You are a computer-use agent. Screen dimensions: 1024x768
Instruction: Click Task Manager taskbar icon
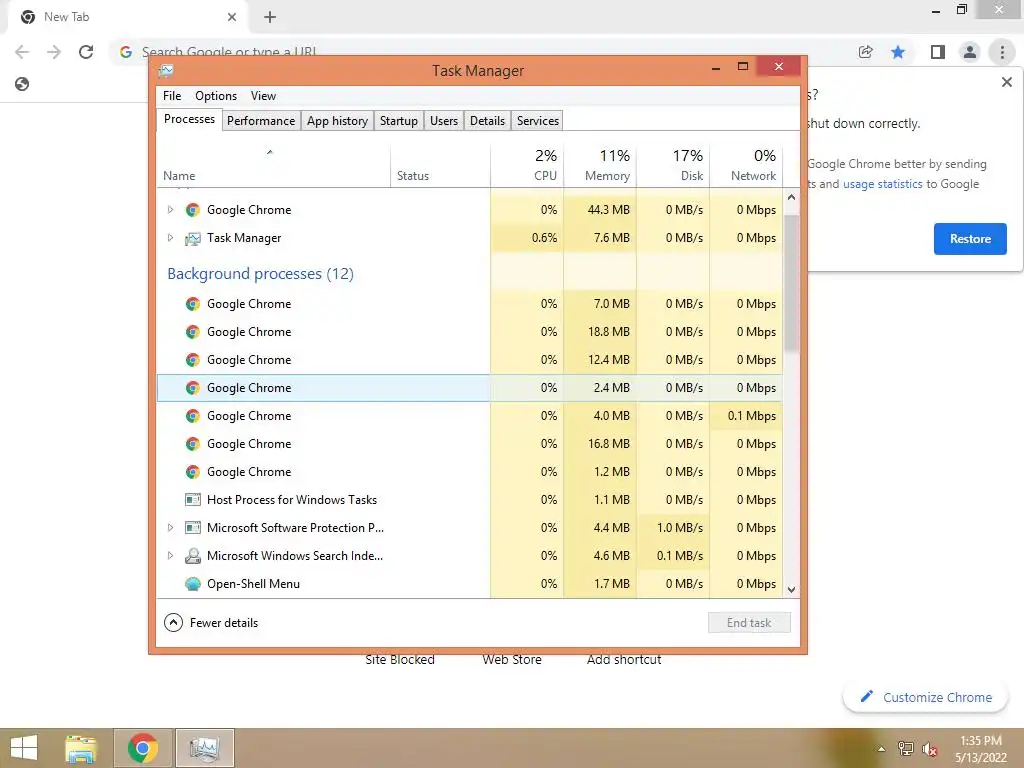[x=204, y=748]
